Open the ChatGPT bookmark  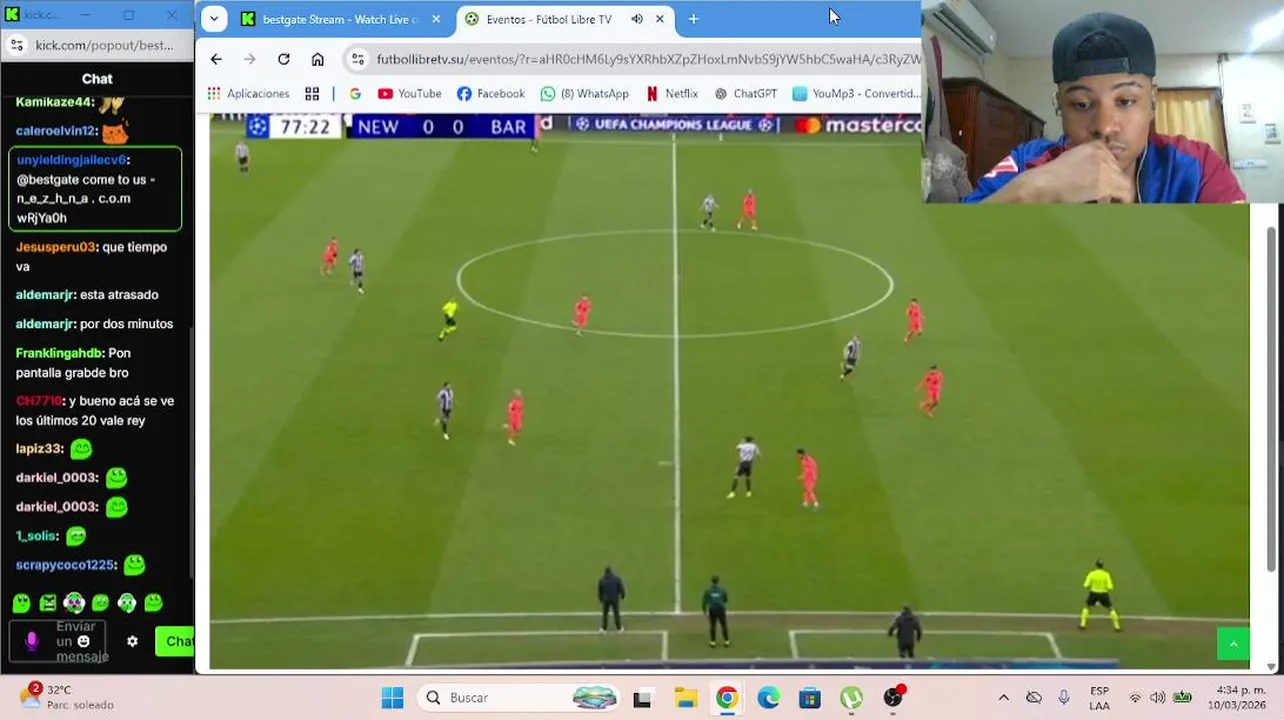745,93
